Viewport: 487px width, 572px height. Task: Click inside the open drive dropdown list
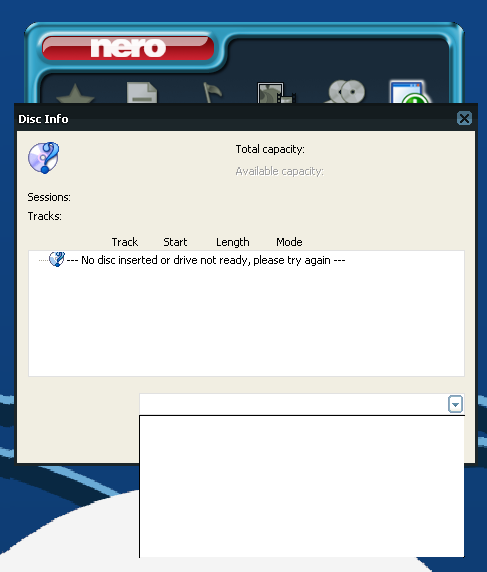tap(302, 486)
